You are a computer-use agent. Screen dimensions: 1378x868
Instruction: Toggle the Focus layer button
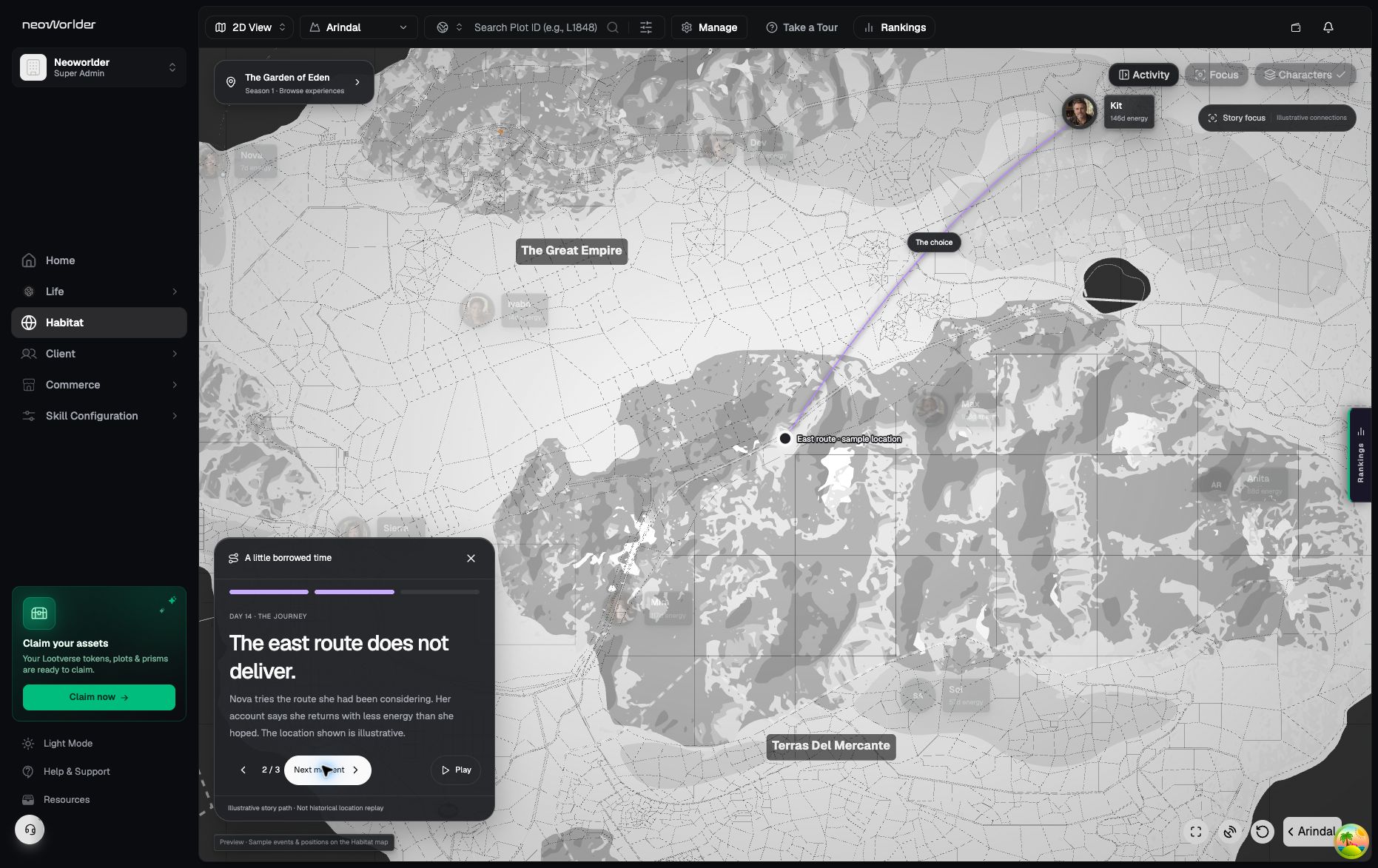click(1216, 75)
